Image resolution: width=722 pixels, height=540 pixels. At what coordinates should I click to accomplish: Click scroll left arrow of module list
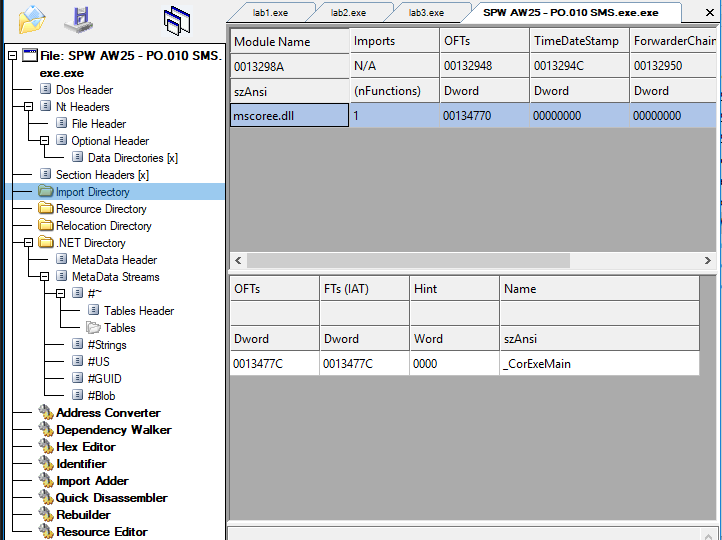click(238, 261)
